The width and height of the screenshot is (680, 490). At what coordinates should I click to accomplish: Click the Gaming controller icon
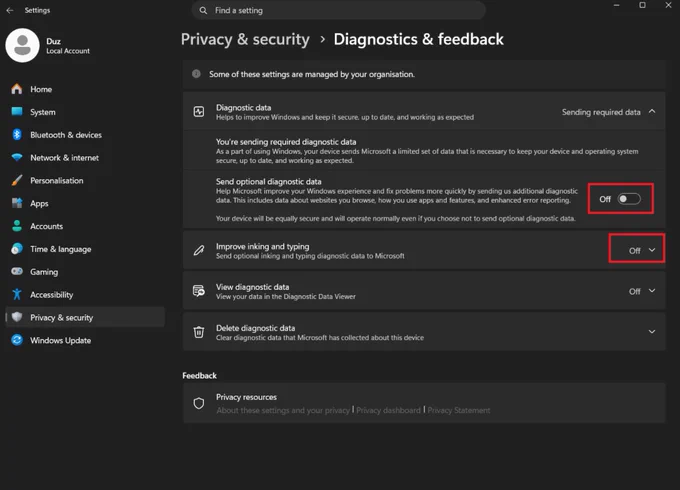tap(17, 271)
